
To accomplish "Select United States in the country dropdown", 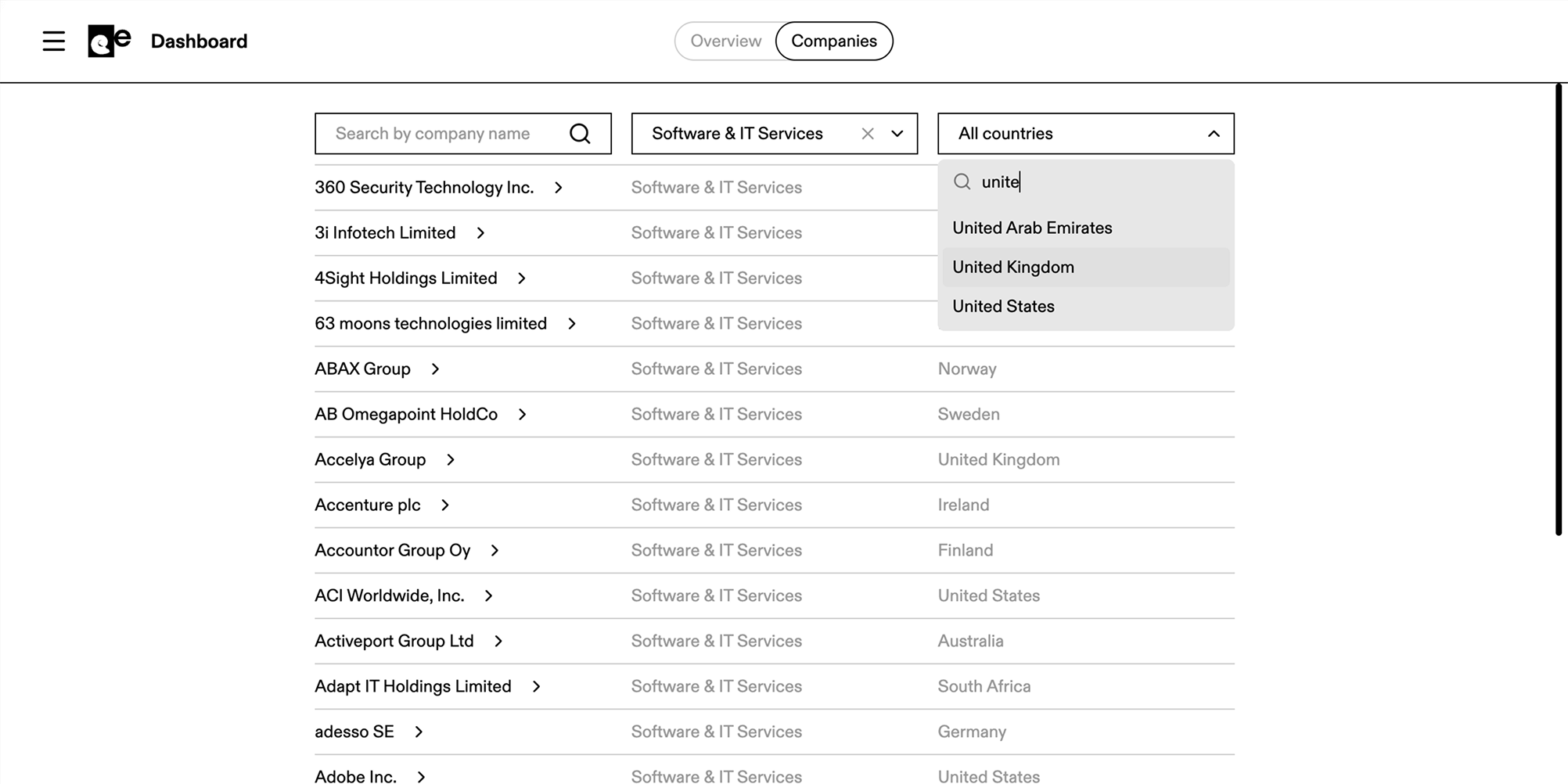I will coord(1003,306).
